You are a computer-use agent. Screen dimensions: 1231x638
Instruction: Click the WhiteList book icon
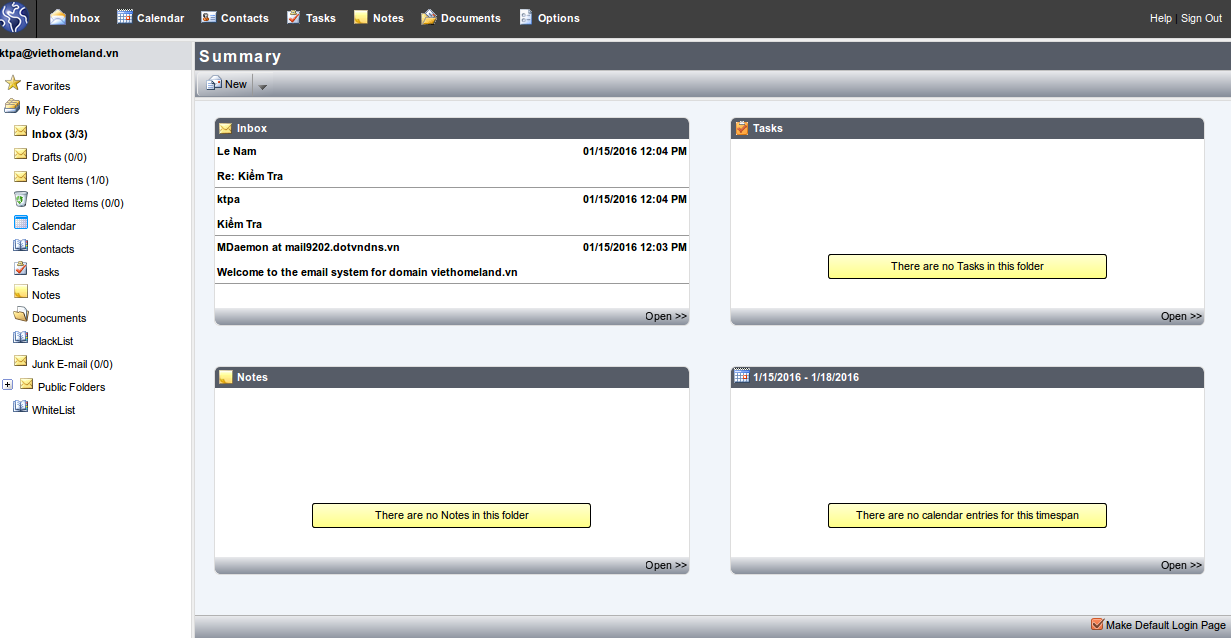click(21, 408)
